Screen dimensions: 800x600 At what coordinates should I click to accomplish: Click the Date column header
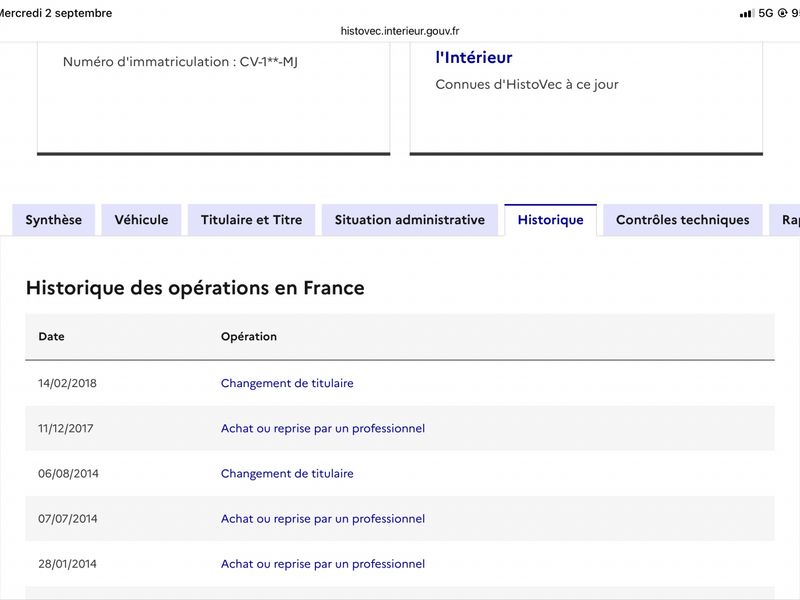pyautogui.click(x=52, y=337)
